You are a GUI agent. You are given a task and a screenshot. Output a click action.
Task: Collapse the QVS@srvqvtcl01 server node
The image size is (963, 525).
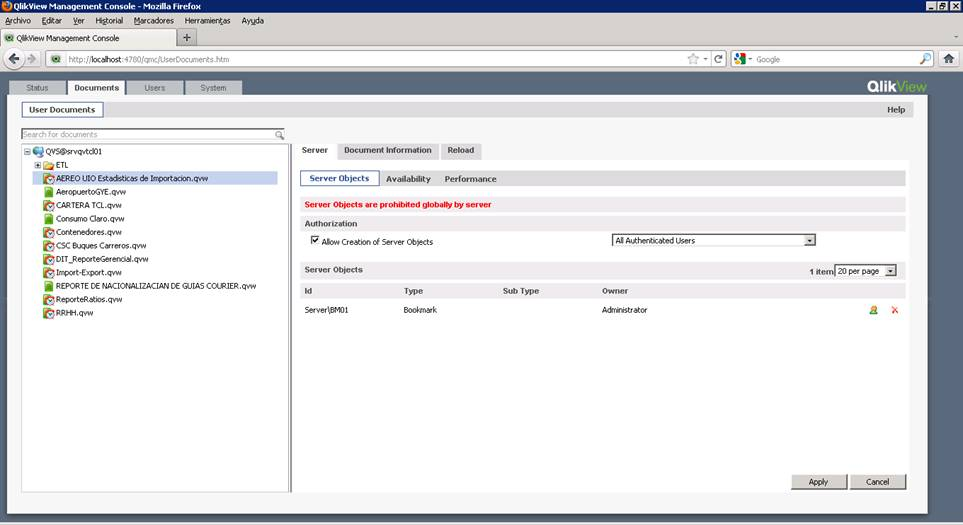click(x=27, y=152)
